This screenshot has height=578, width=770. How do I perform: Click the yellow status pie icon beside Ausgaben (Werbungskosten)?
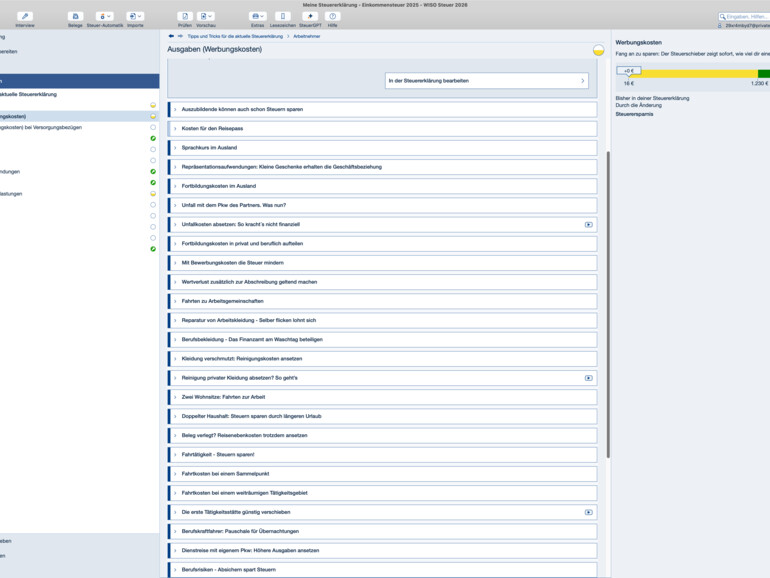[598, 50]
